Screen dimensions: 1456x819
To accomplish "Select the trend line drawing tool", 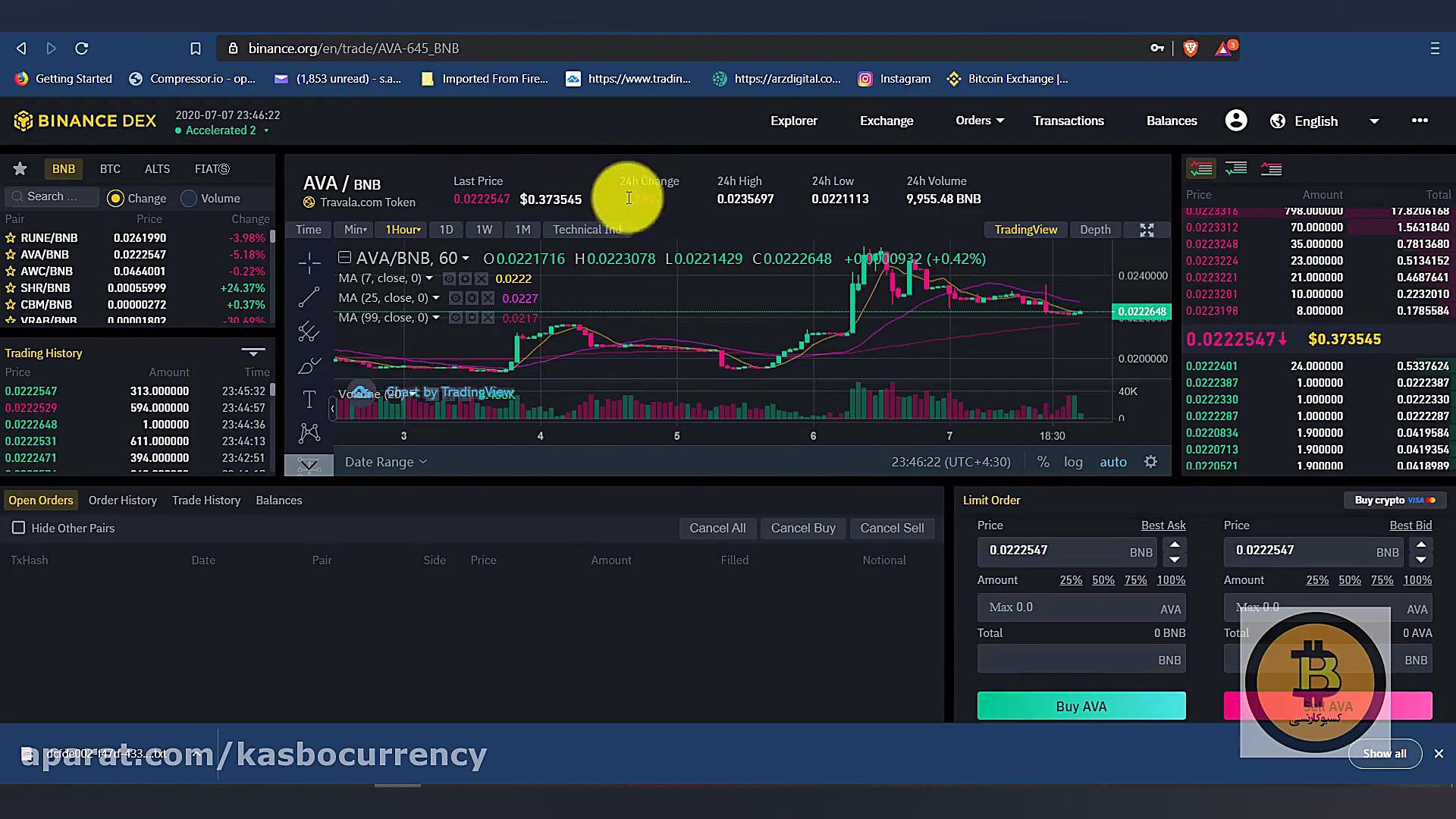I will 309,297.
